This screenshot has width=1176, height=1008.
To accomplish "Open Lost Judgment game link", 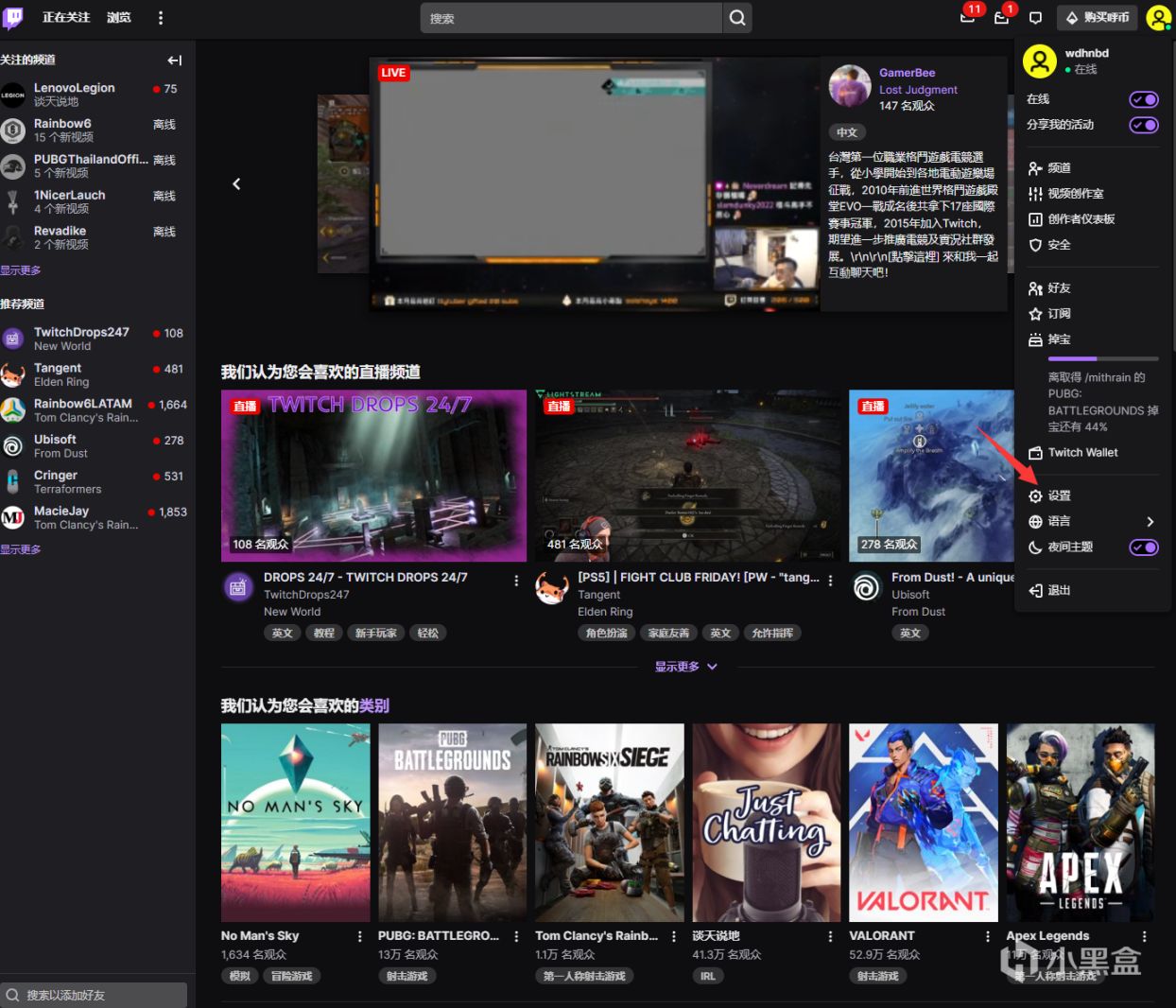I will coord(918,90).
